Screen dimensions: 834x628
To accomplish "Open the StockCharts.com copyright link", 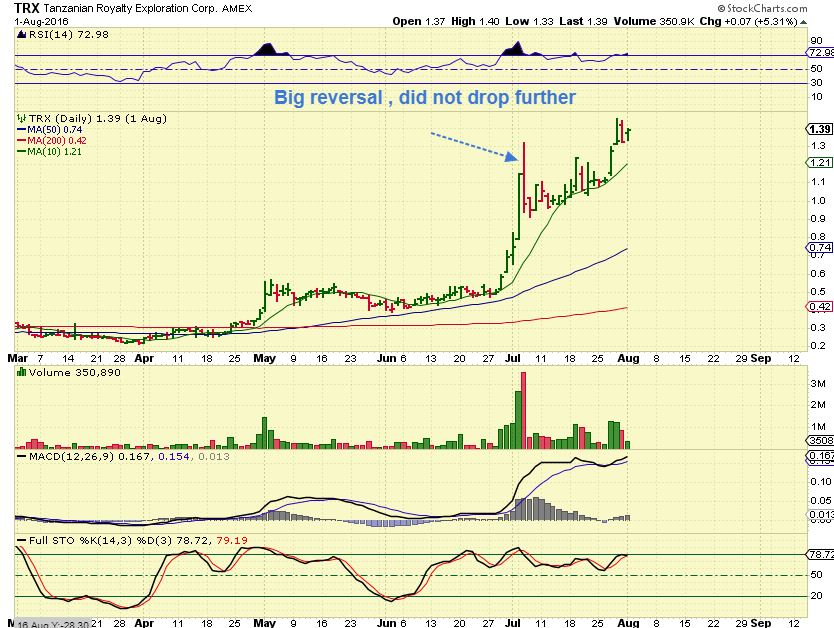I will [762, 8].
